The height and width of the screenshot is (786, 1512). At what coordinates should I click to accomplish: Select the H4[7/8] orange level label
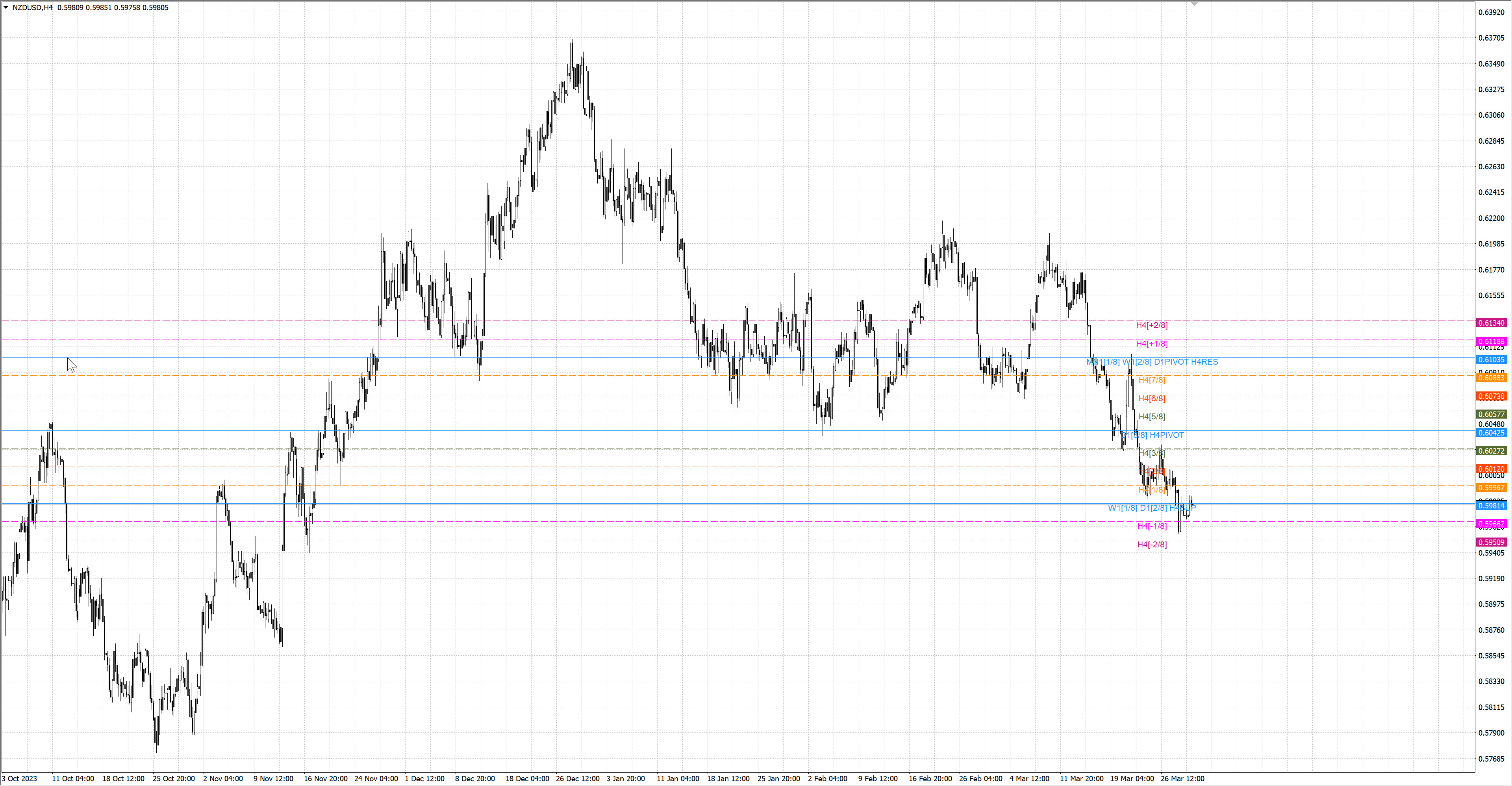[1152, 380]
